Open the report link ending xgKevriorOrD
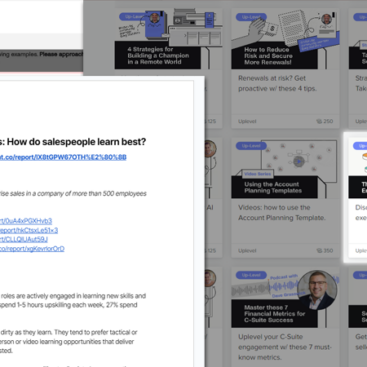 coord(32,249)
